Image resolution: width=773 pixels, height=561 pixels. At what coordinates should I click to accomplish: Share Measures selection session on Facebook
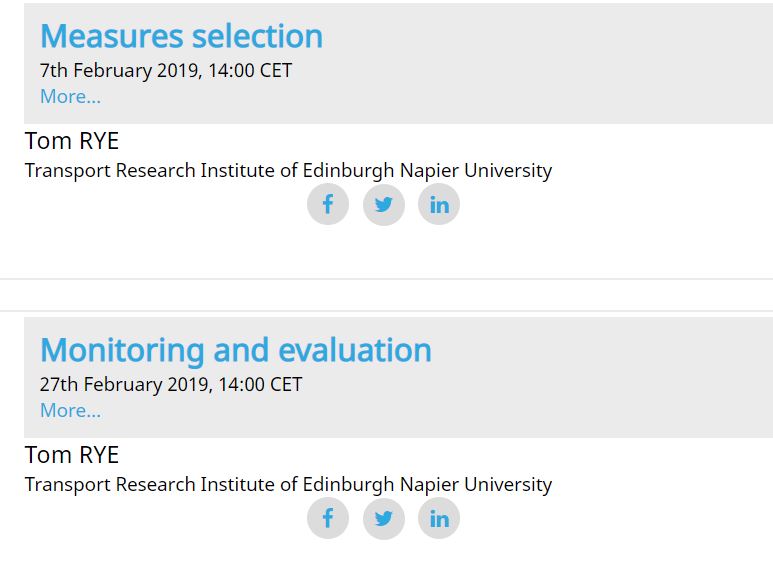(328, 204)
